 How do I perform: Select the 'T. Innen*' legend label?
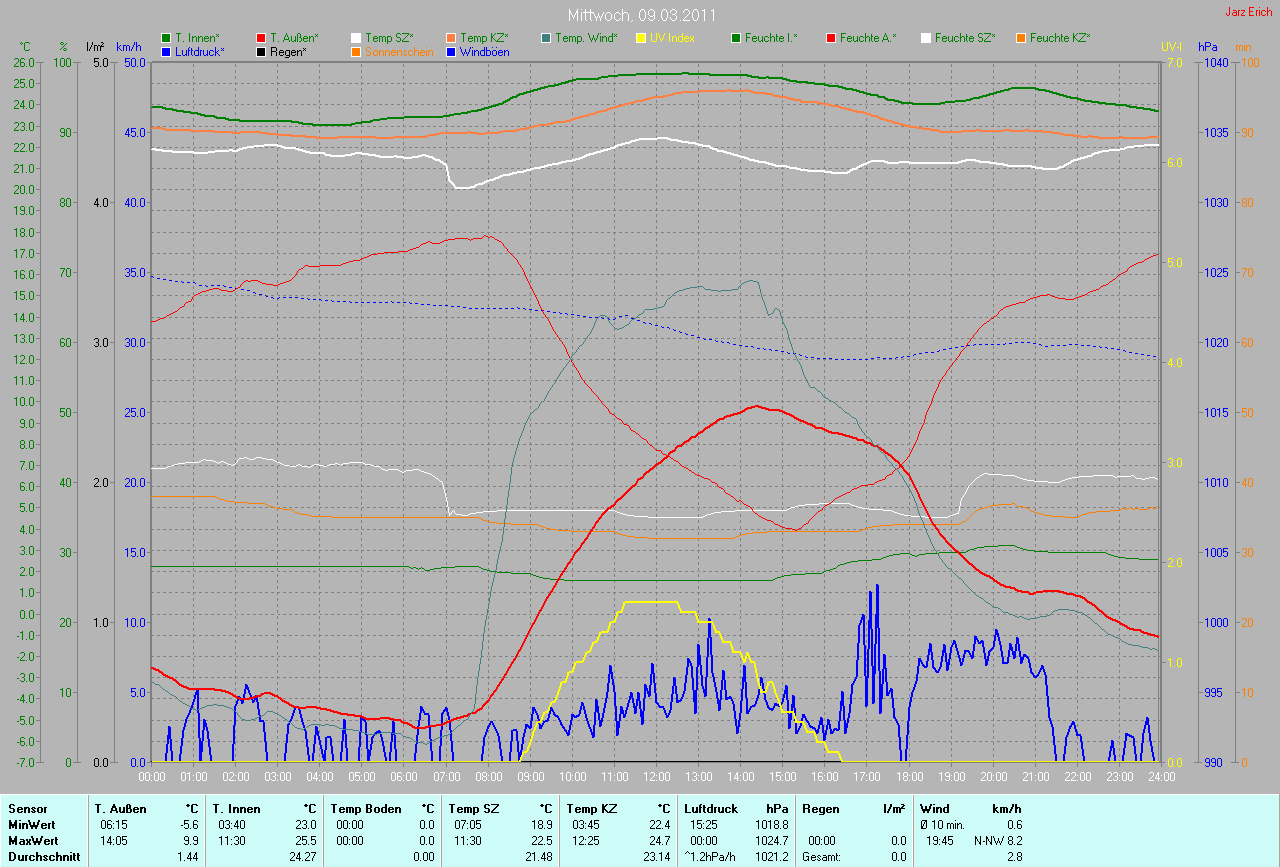coord(197,38)
